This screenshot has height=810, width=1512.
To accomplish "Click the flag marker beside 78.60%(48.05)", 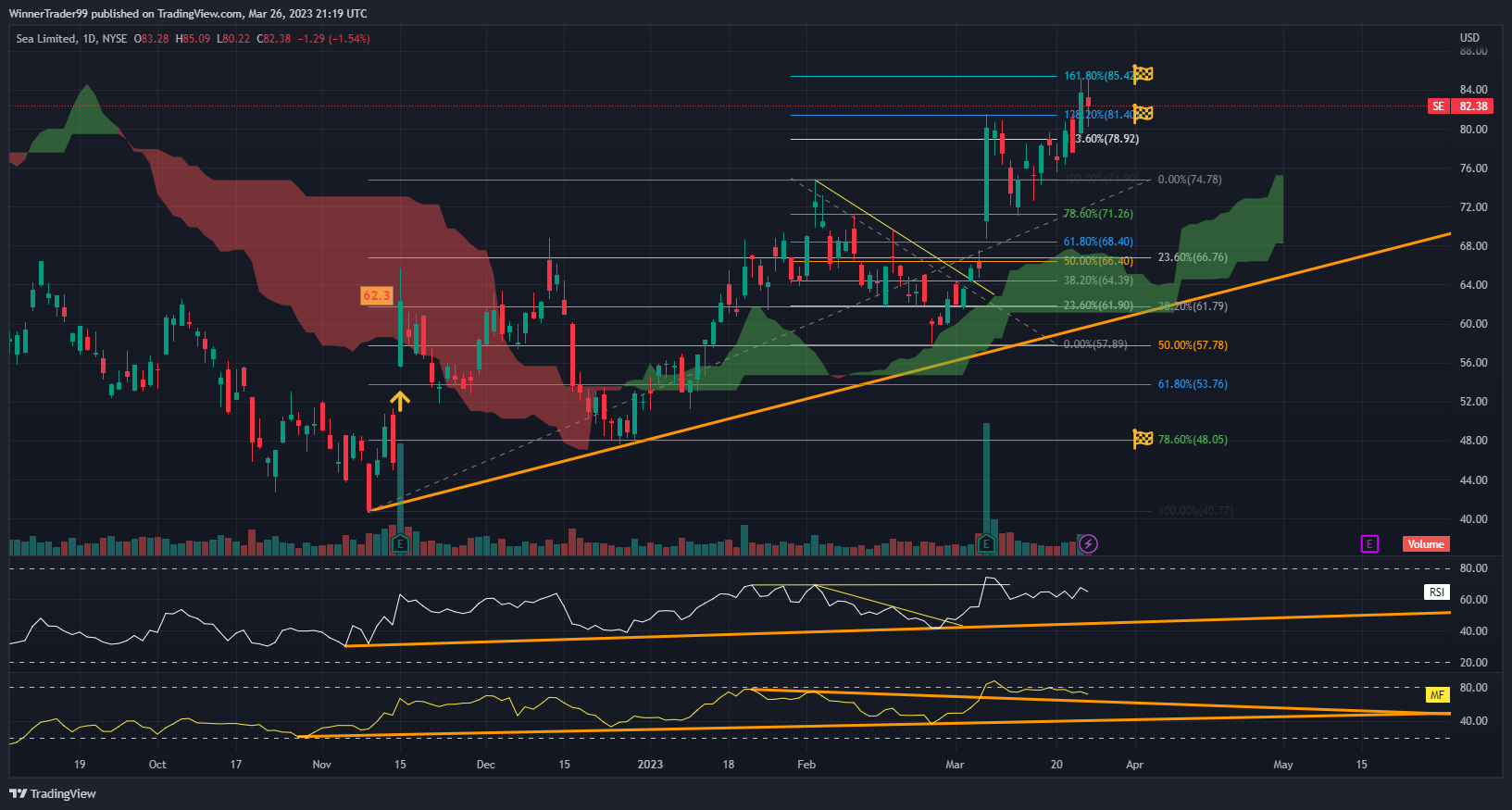I will click(1143, 439).
